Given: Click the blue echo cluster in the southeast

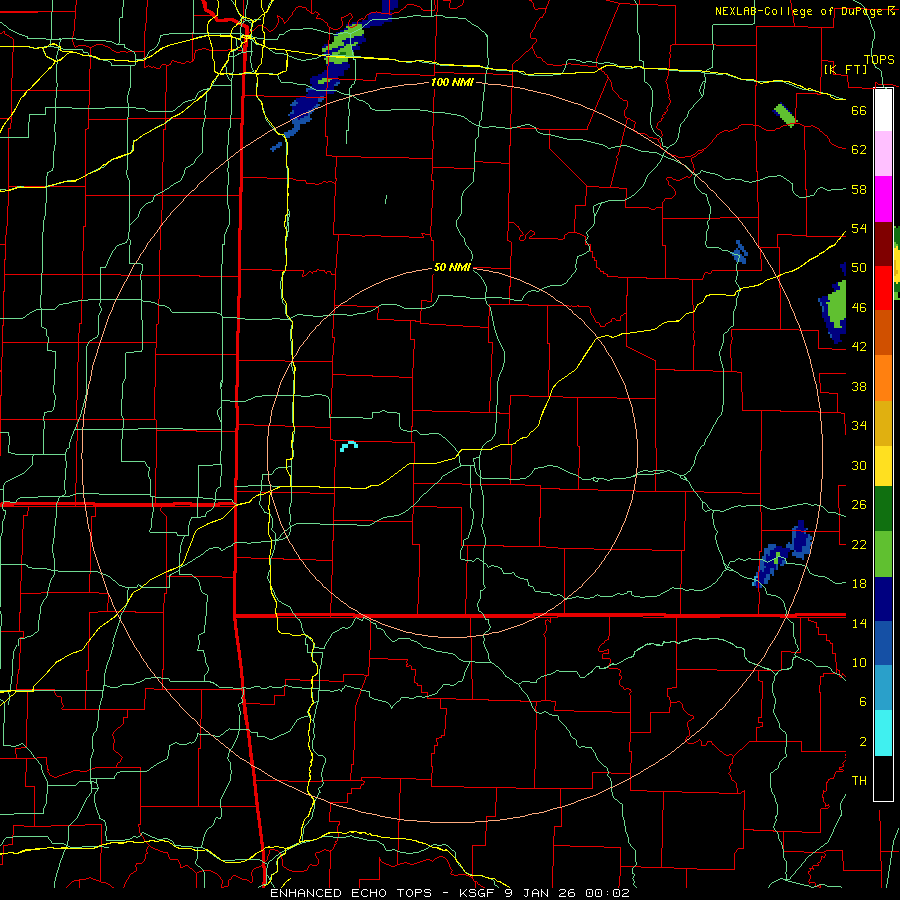Looking at the screenshot, I should click(x=783, y=553).
